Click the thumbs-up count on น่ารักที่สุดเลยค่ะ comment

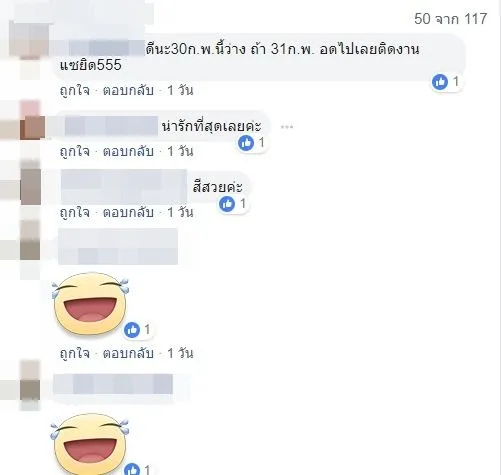click(262, 142)
